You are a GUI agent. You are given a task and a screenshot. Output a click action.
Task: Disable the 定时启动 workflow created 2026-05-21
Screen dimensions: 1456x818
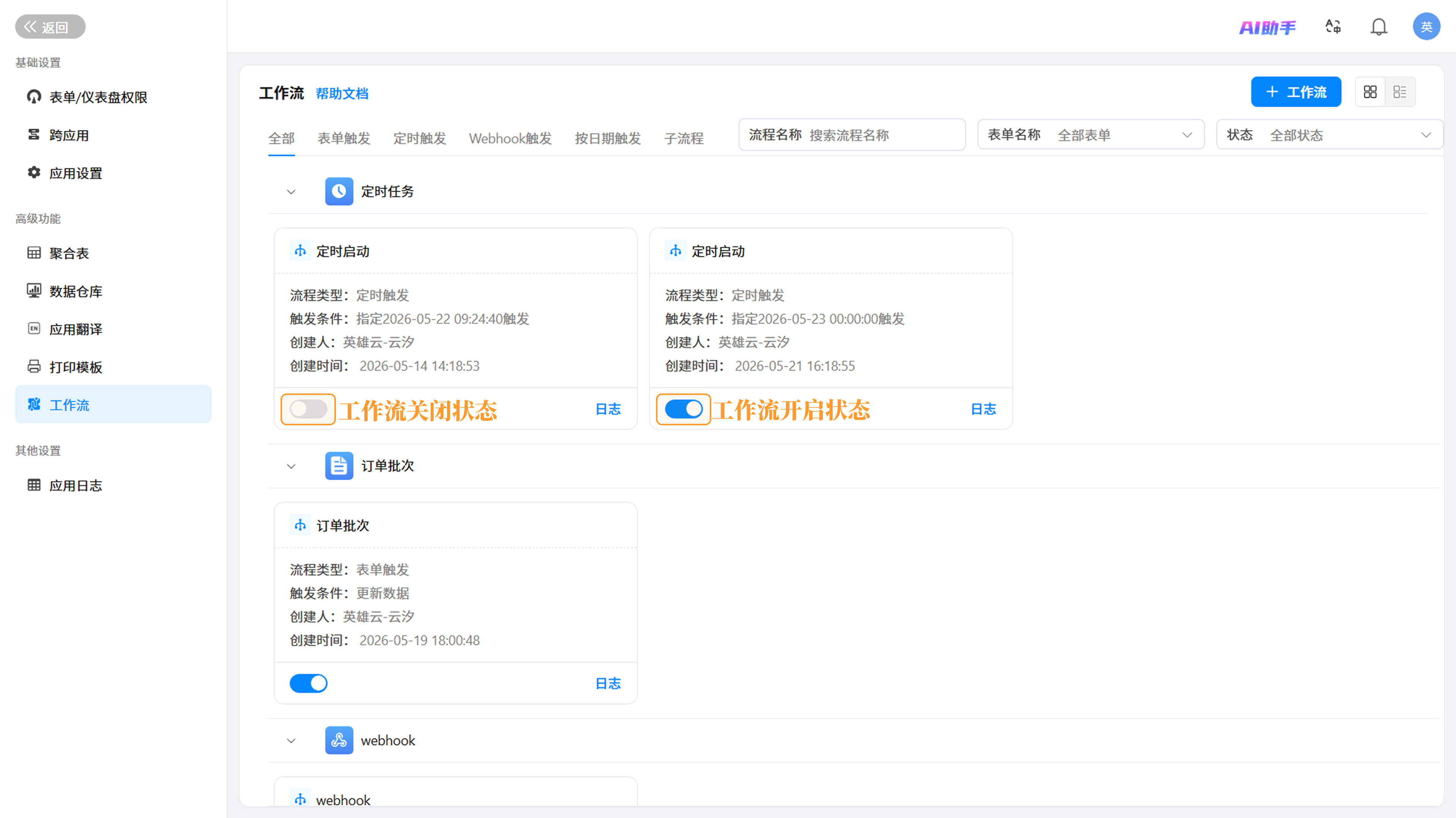coord(684,409)
